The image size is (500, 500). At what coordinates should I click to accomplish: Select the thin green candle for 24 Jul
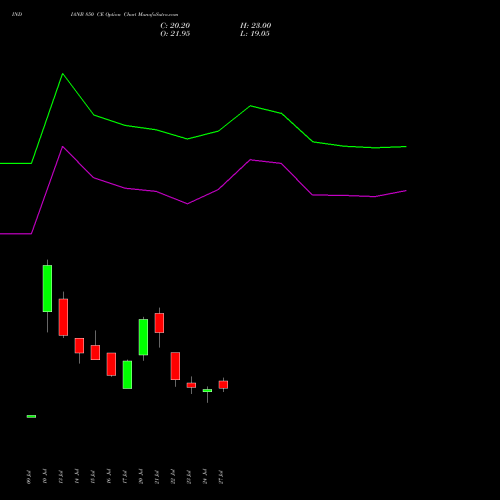(207, 390)
